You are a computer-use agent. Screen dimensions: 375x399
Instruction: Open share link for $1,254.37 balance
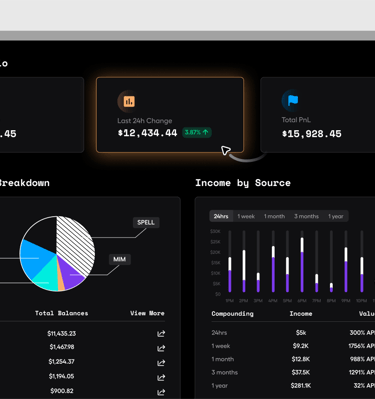pyautogui.click(x=161, y=363)
